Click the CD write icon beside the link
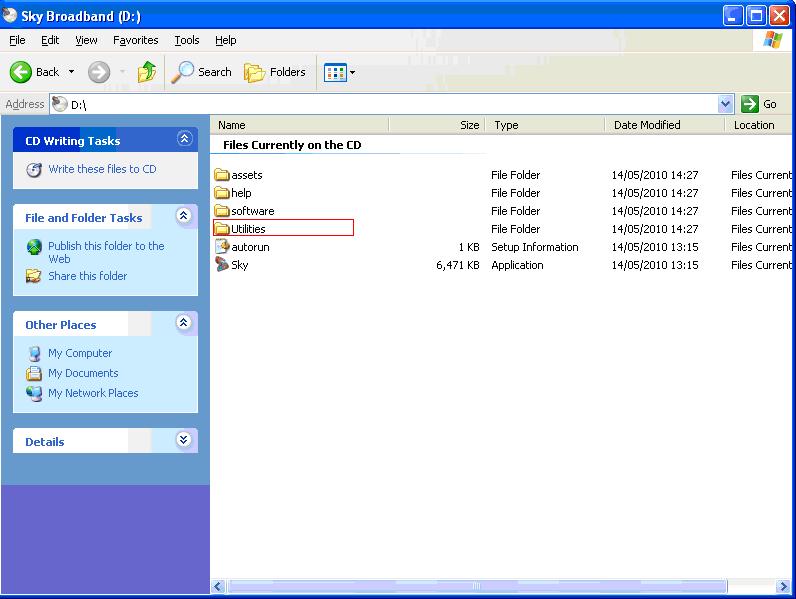The width and height of the screenshot is (796, 599). (x=34, y=170)
